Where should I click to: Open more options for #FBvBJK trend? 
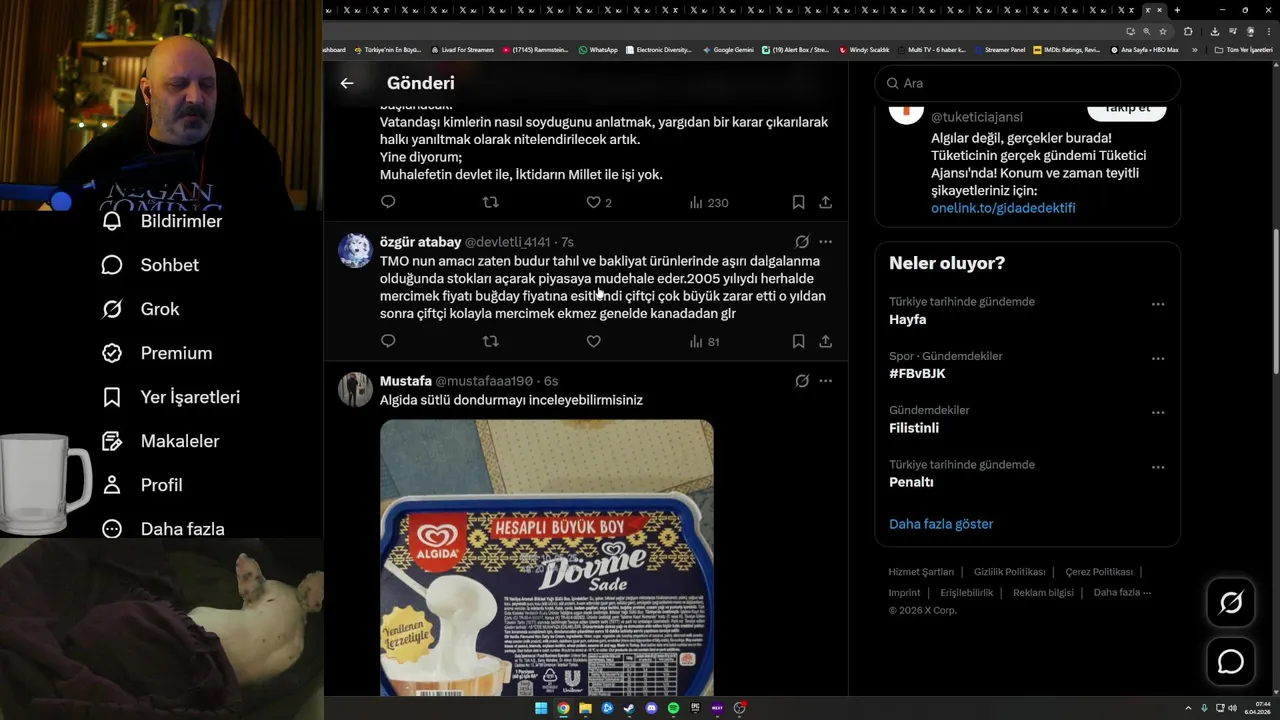click(1158, 358)
